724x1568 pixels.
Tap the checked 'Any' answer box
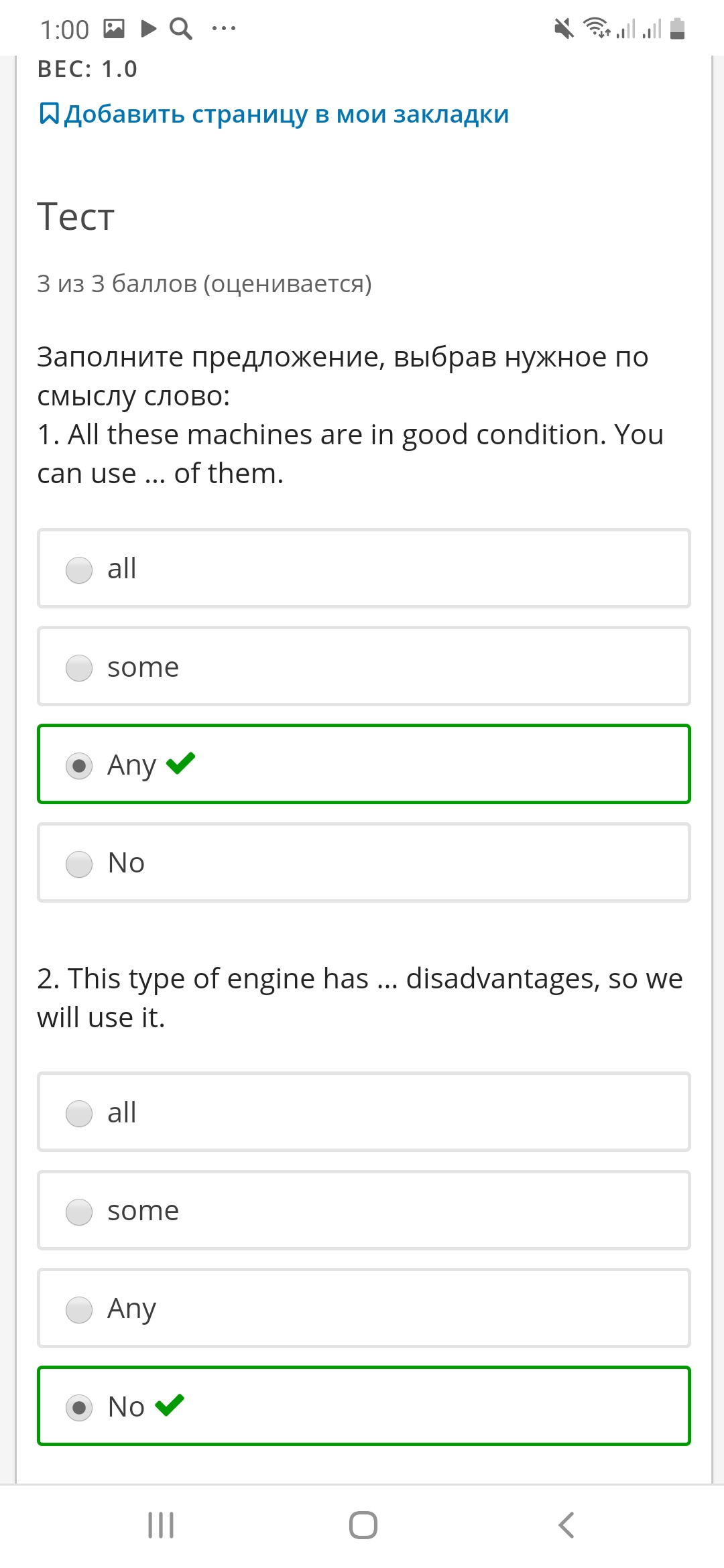tap(364, 764)
